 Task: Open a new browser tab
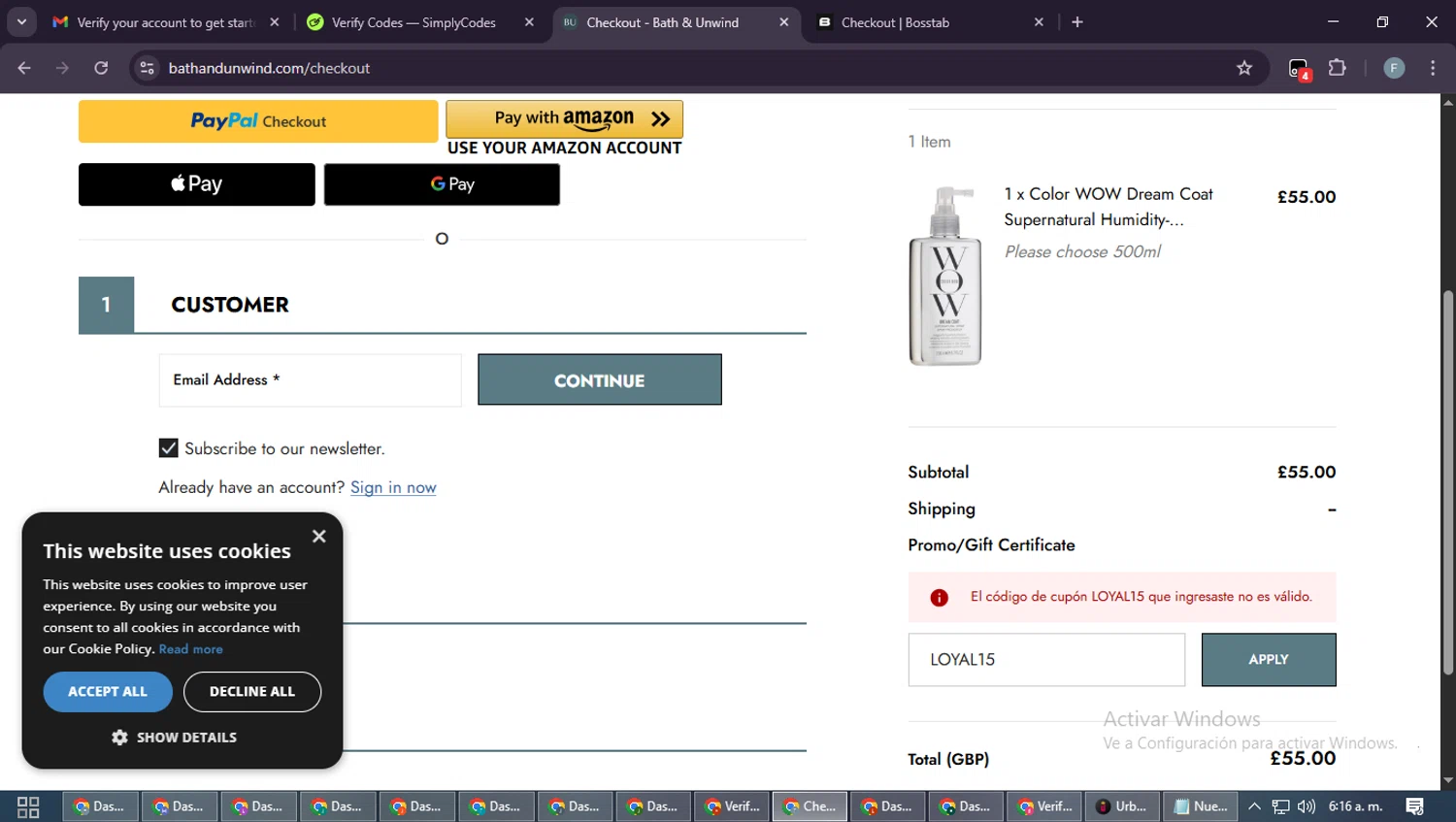[x=1077, y=22]
